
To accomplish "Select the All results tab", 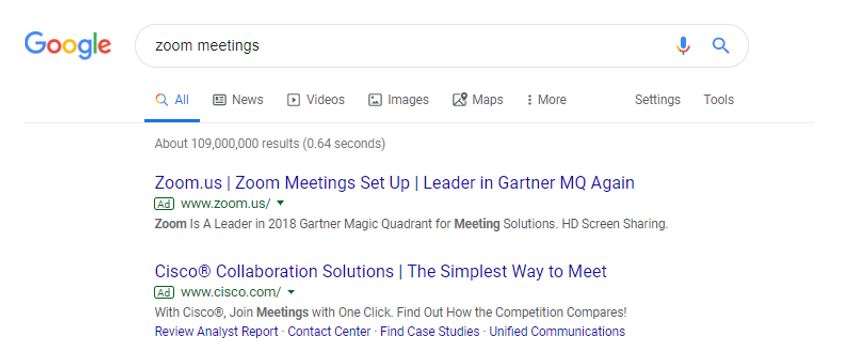I will 172,100.
